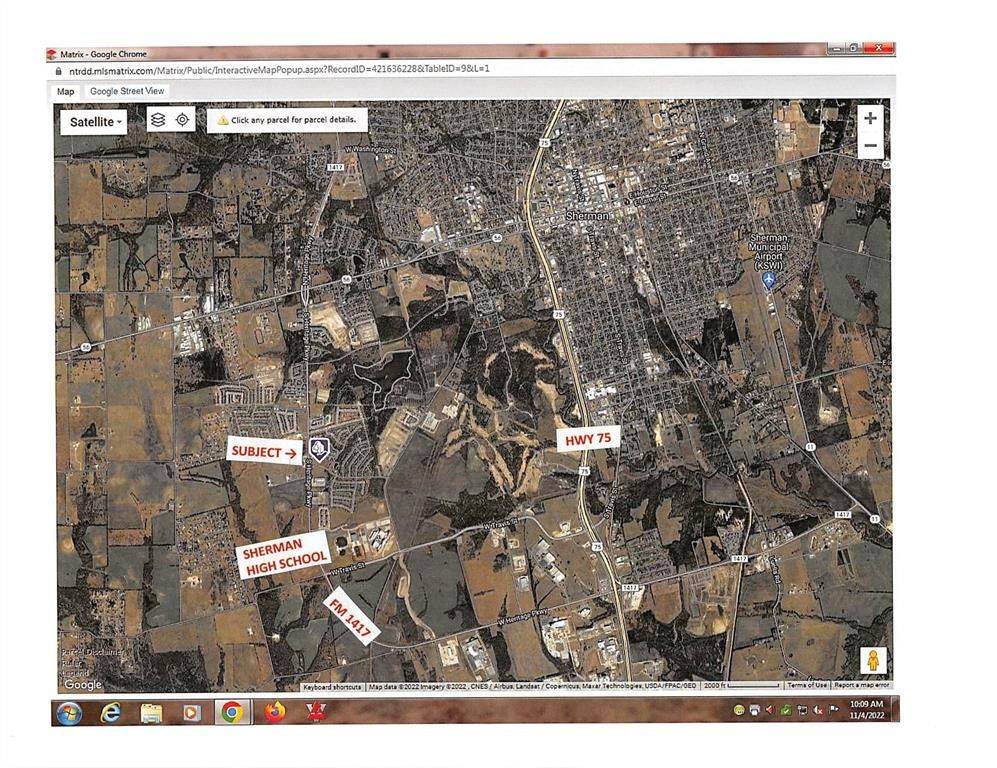Viewport: 997px width, 768px height.
Task: Click the Google logo on map
Action: coord(83,684)
